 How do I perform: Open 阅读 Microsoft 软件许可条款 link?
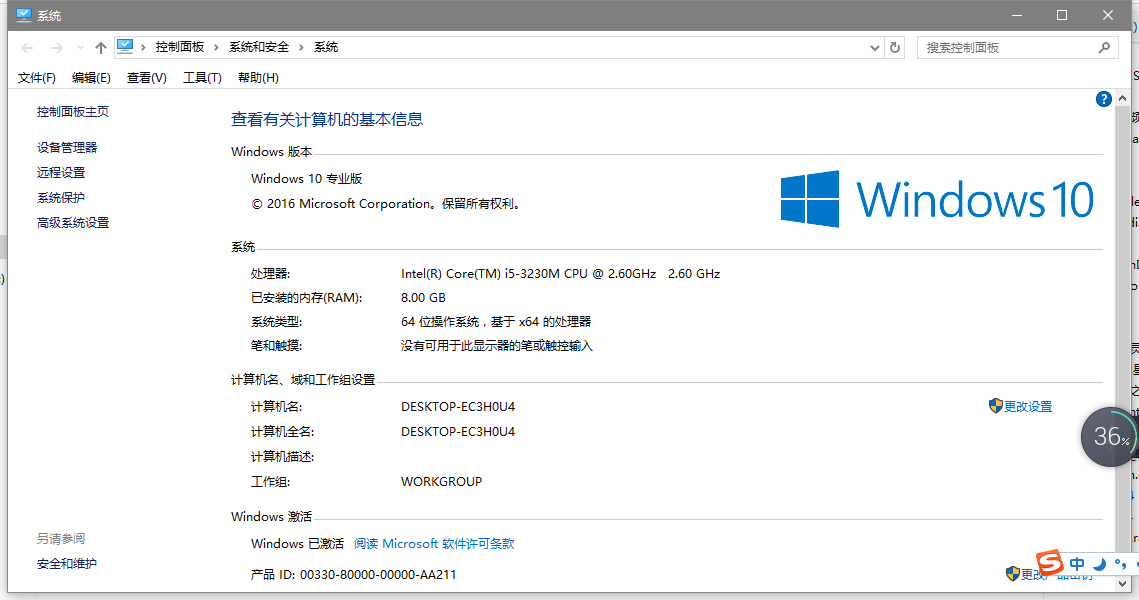[x=436, y=543]
